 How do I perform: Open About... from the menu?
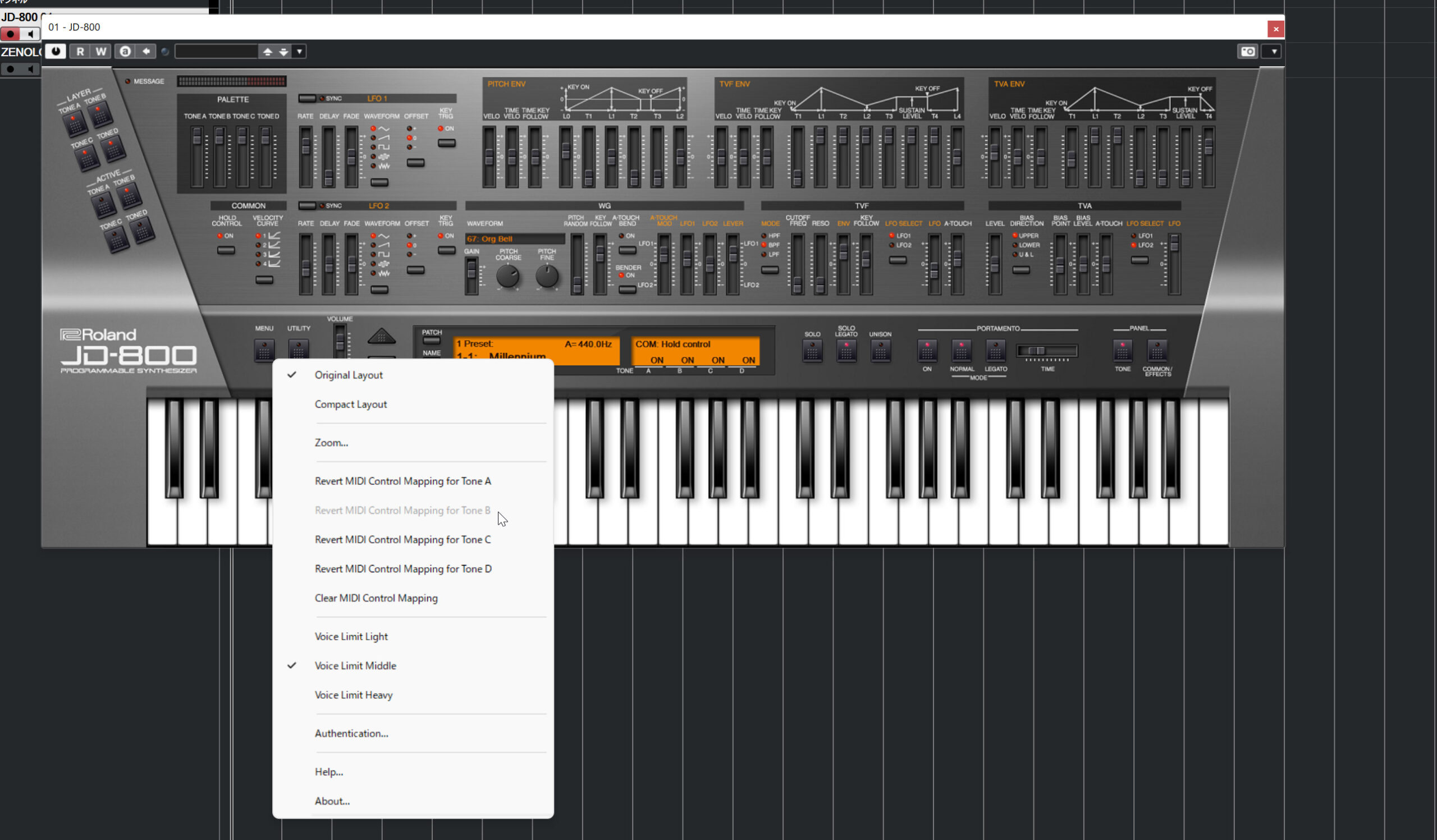[x=413, y=801]
